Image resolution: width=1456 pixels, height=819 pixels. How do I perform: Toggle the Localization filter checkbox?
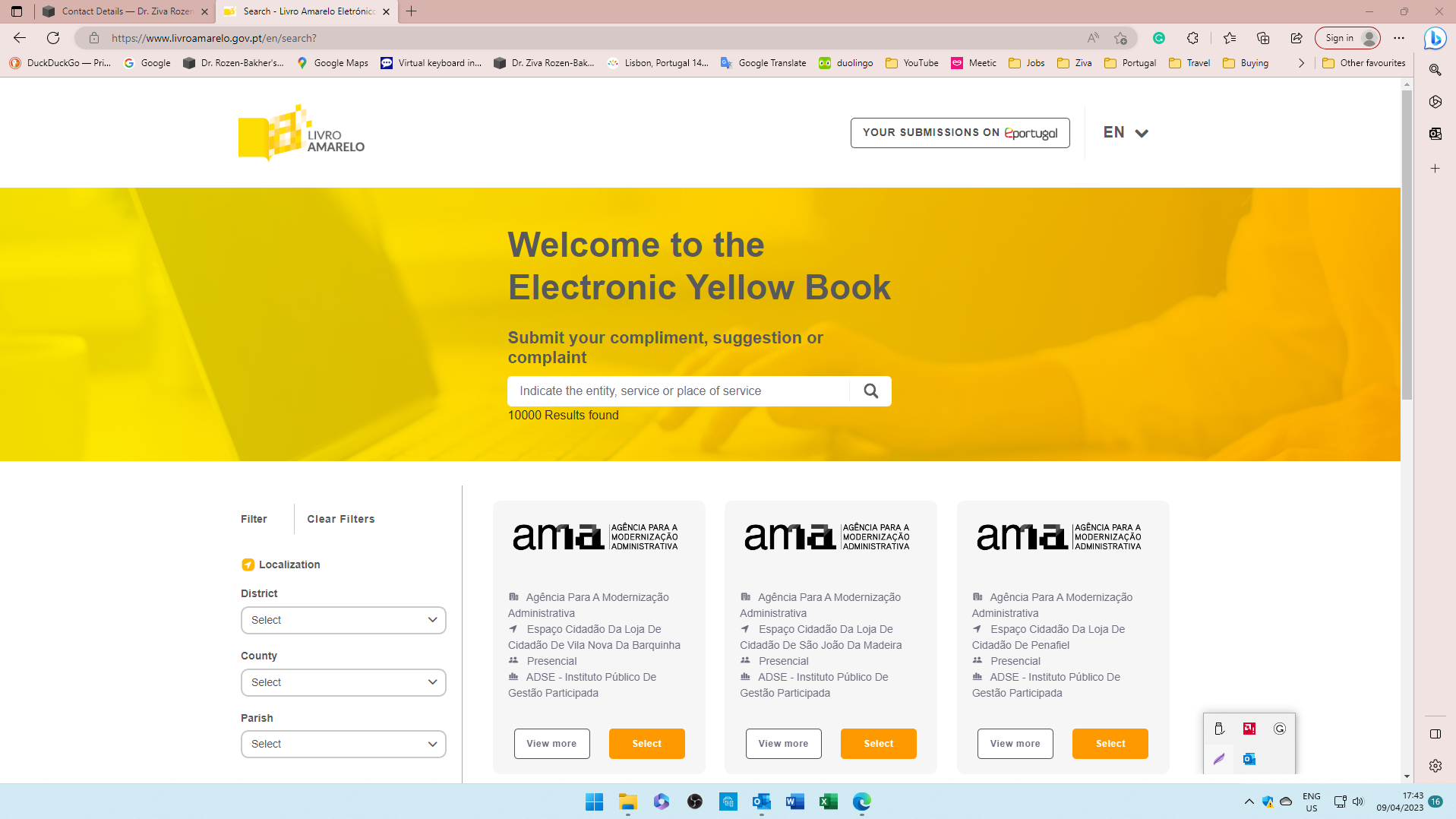click(248, 564)
